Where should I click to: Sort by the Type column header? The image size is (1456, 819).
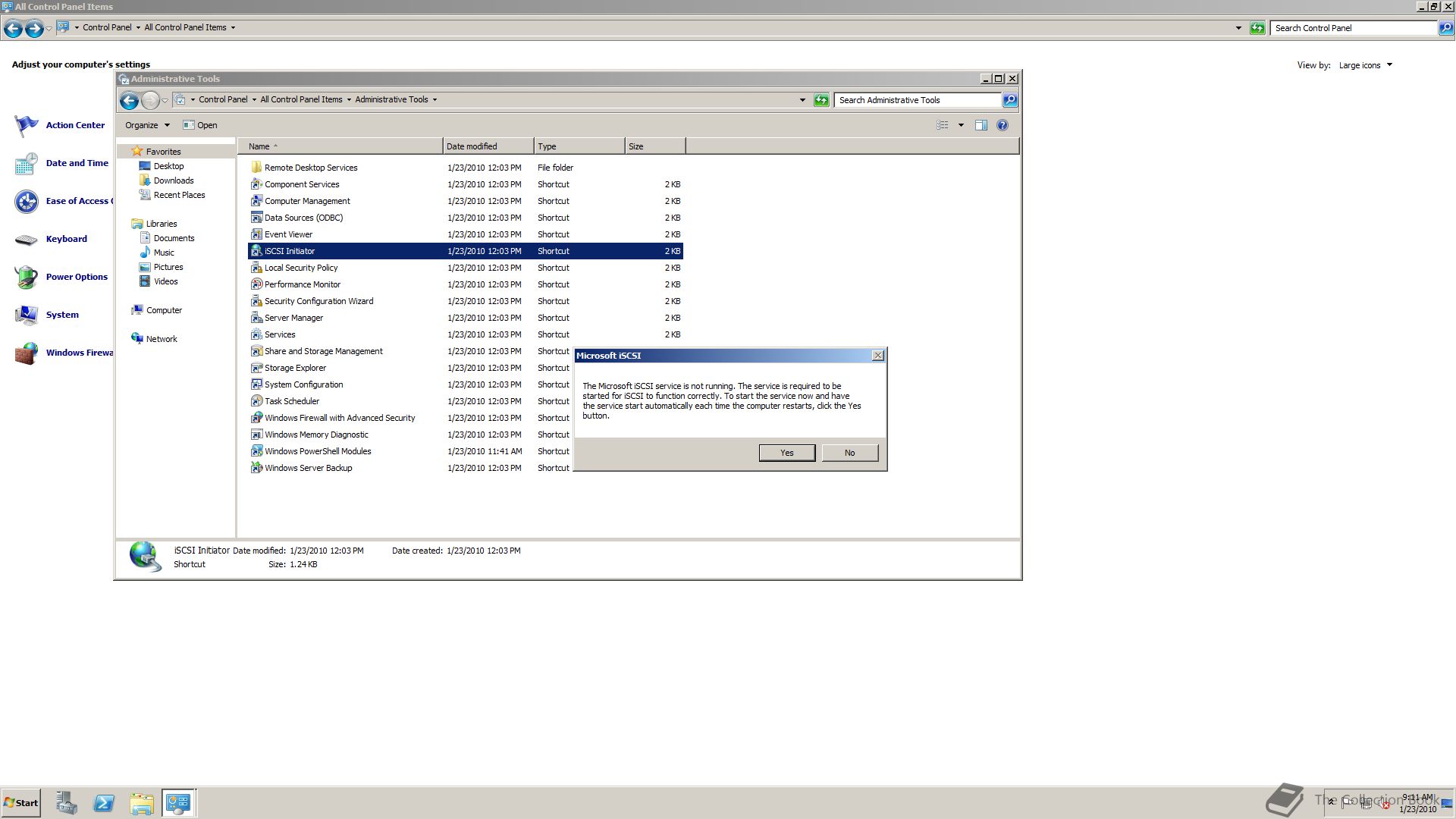click(x=579, y=146)
